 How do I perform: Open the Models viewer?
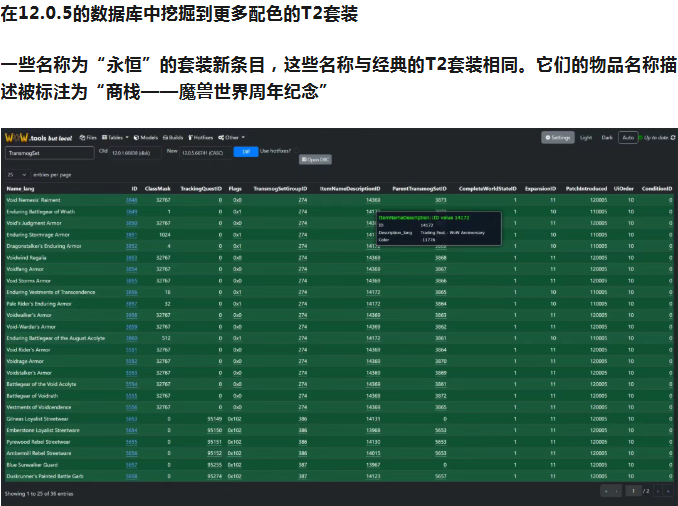pos(146,137)
